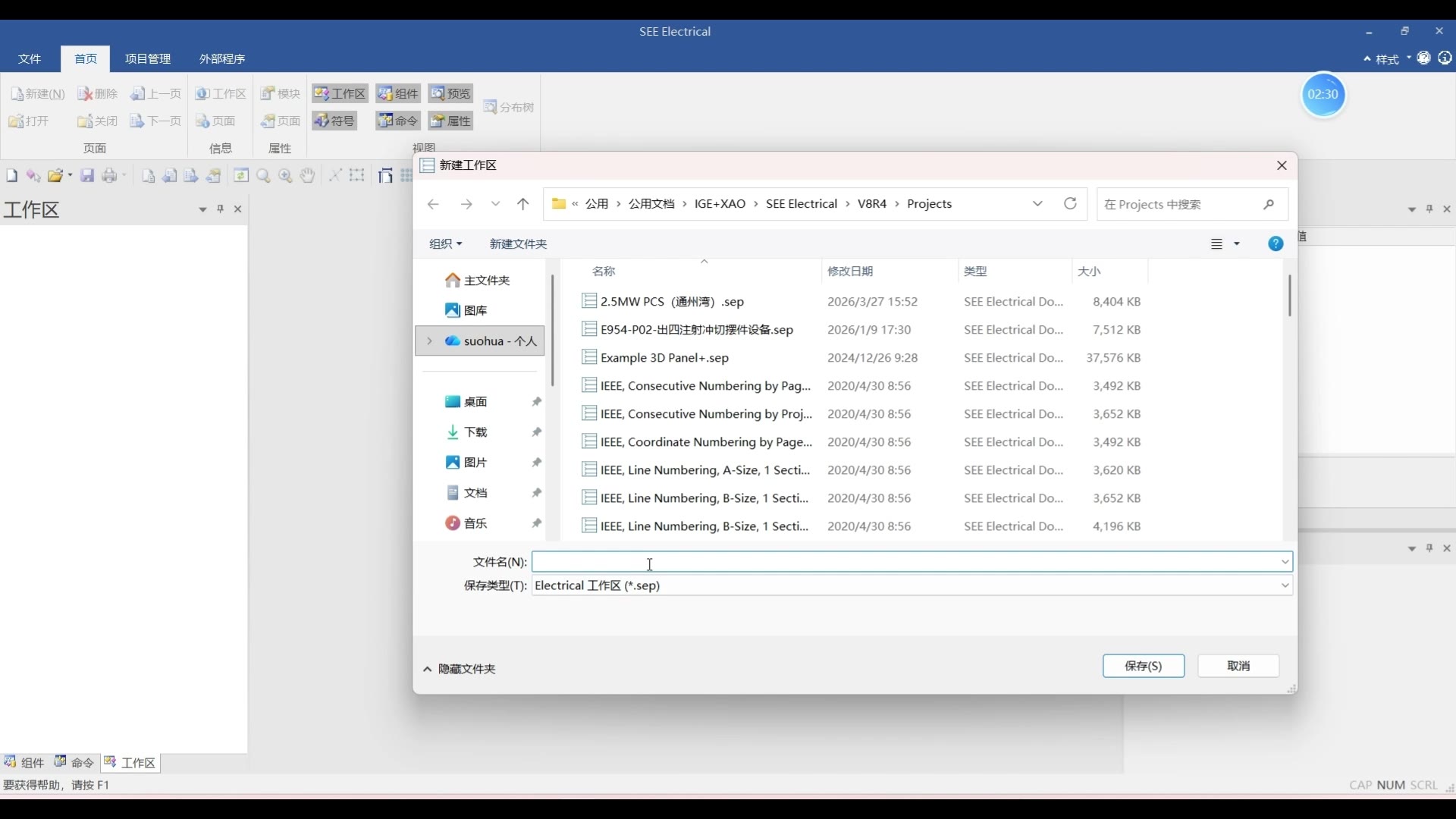Select the hand pan tool icon
Image resolution: width=1456 pixels, height=819 pixels.
[307, 176]
